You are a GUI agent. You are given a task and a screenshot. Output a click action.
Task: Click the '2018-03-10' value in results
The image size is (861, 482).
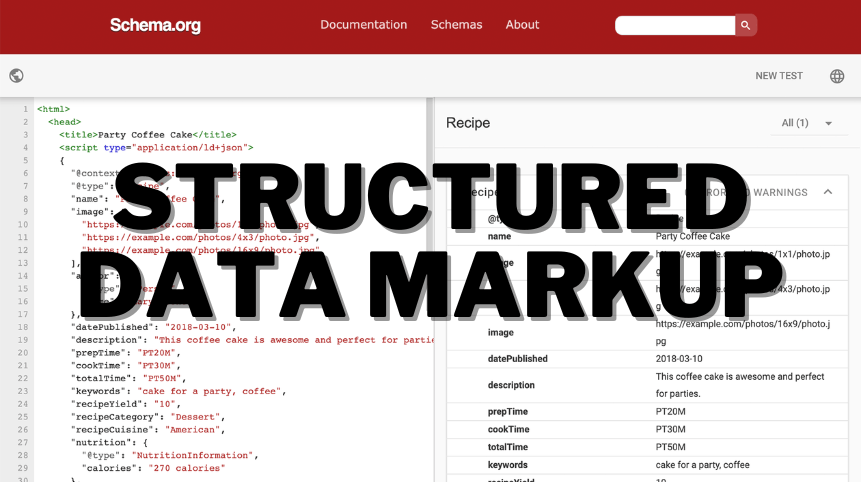679,358
